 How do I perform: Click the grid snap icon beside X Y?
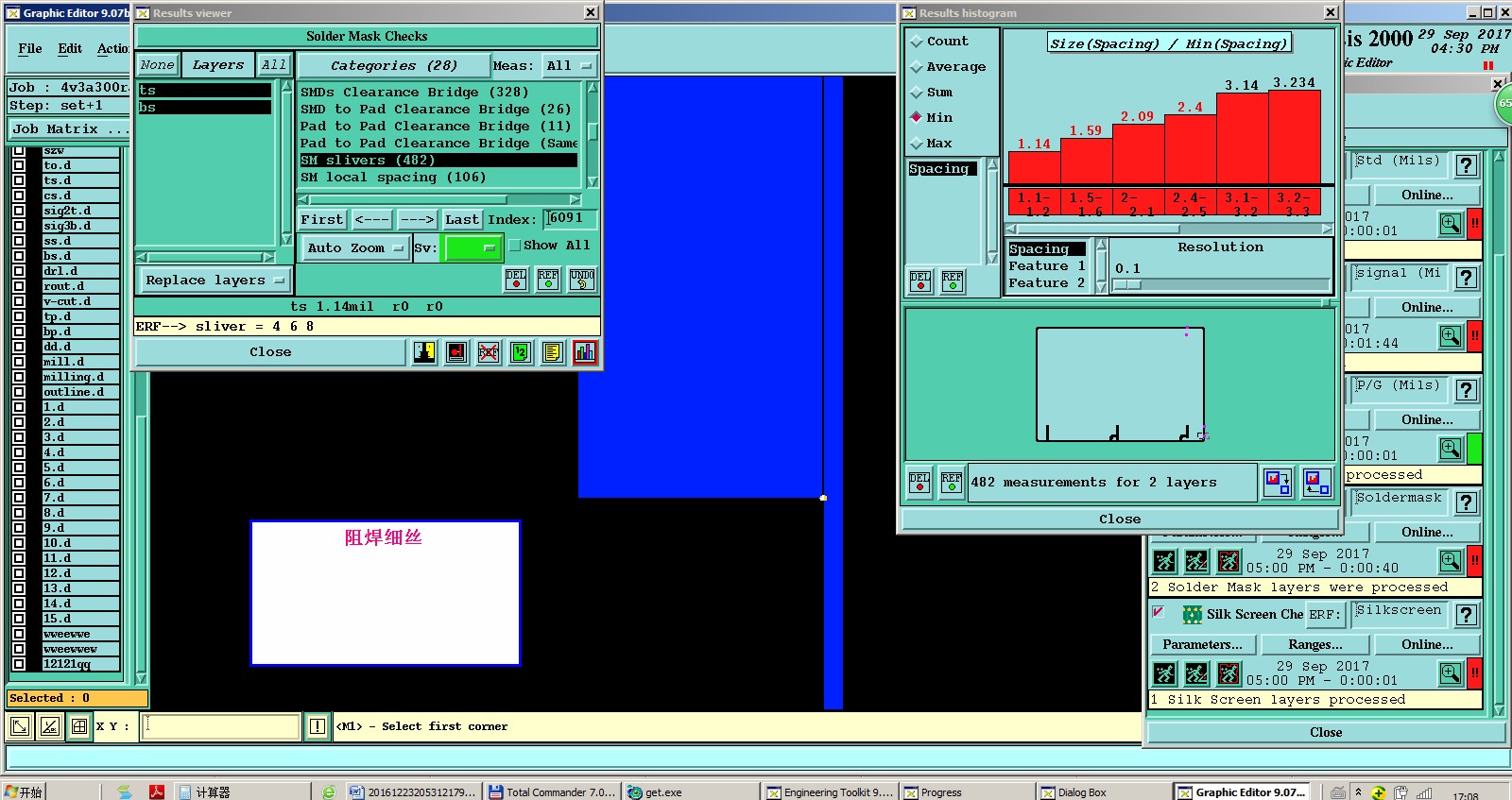point(79,726)
